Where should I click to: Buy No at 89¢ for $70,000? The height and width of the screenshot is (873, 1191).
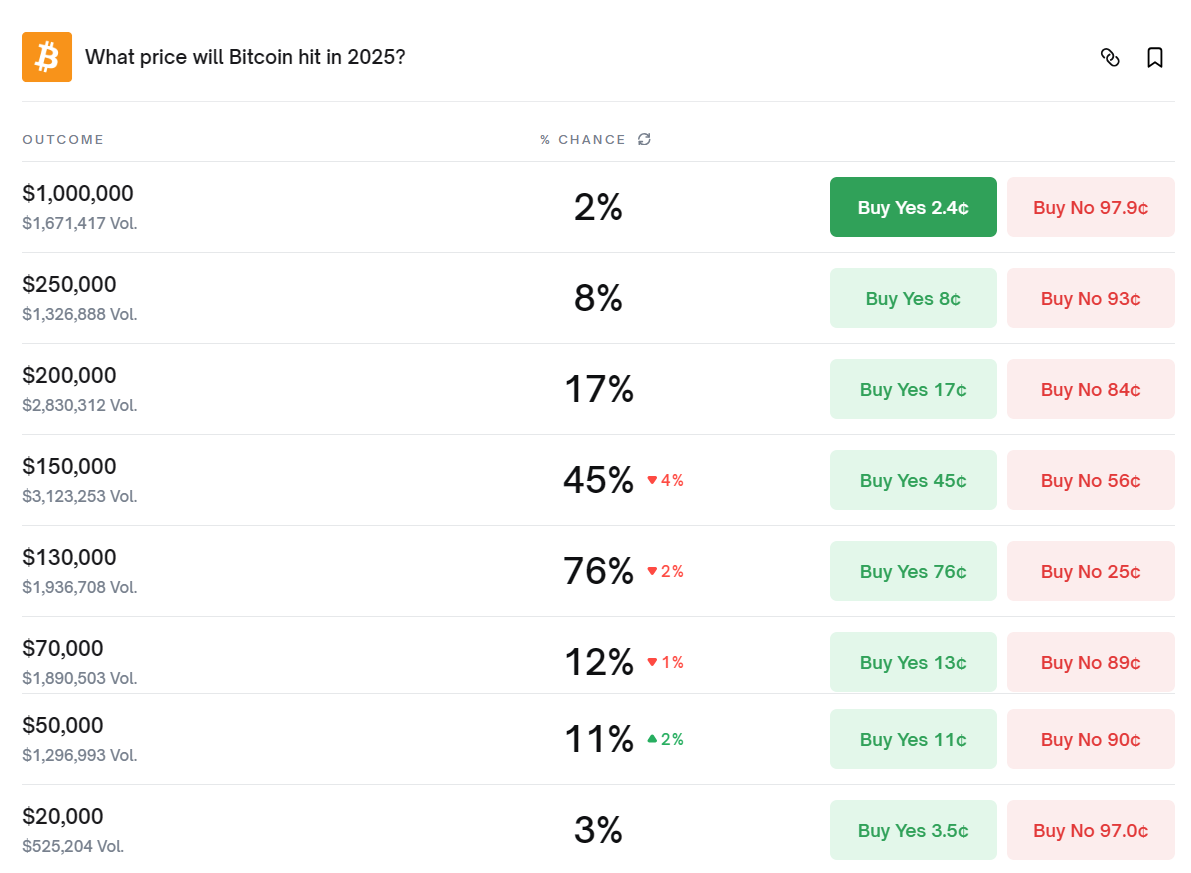tap(1090, 662)
